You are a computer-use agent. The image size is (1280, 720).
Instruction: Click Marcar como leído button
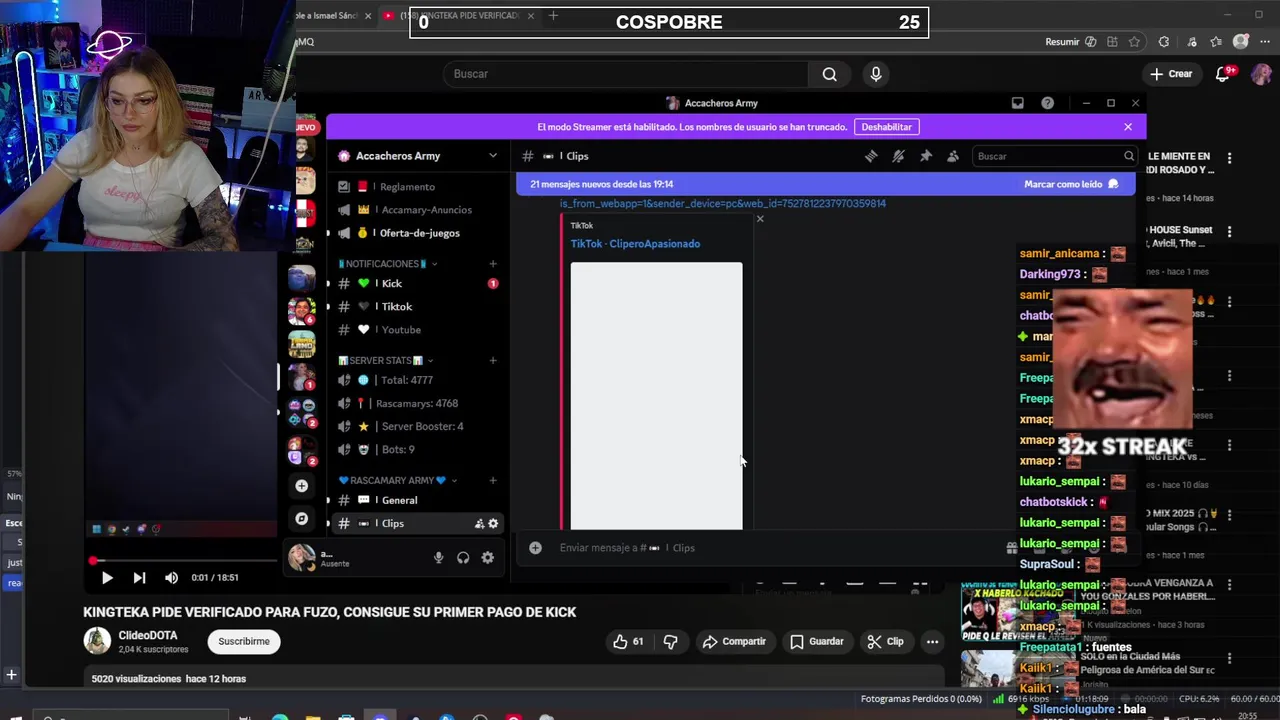pos(1070,184)
